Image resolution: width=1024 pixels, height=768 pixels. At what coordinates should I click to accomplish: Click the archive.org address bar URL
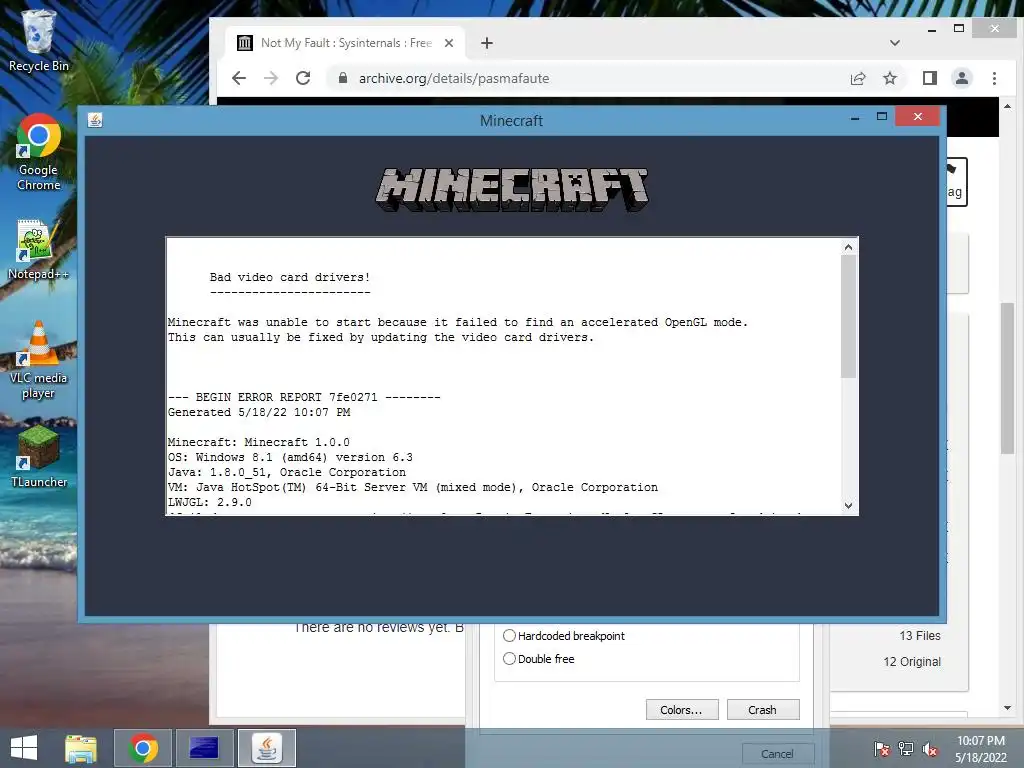point(454,78)
